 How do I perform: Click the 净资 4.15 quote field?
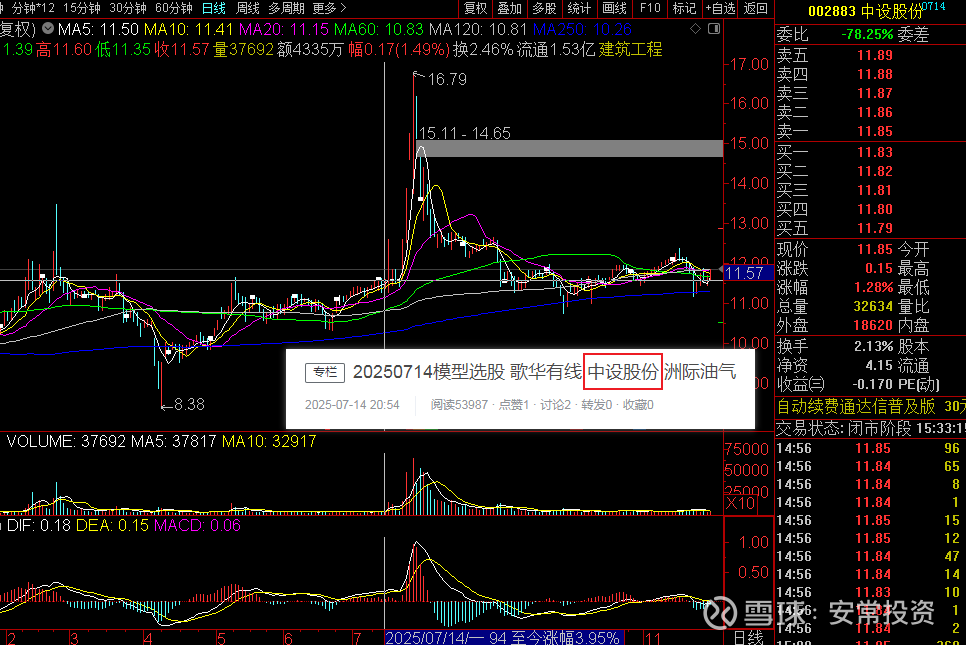click(x=835, y=366)
